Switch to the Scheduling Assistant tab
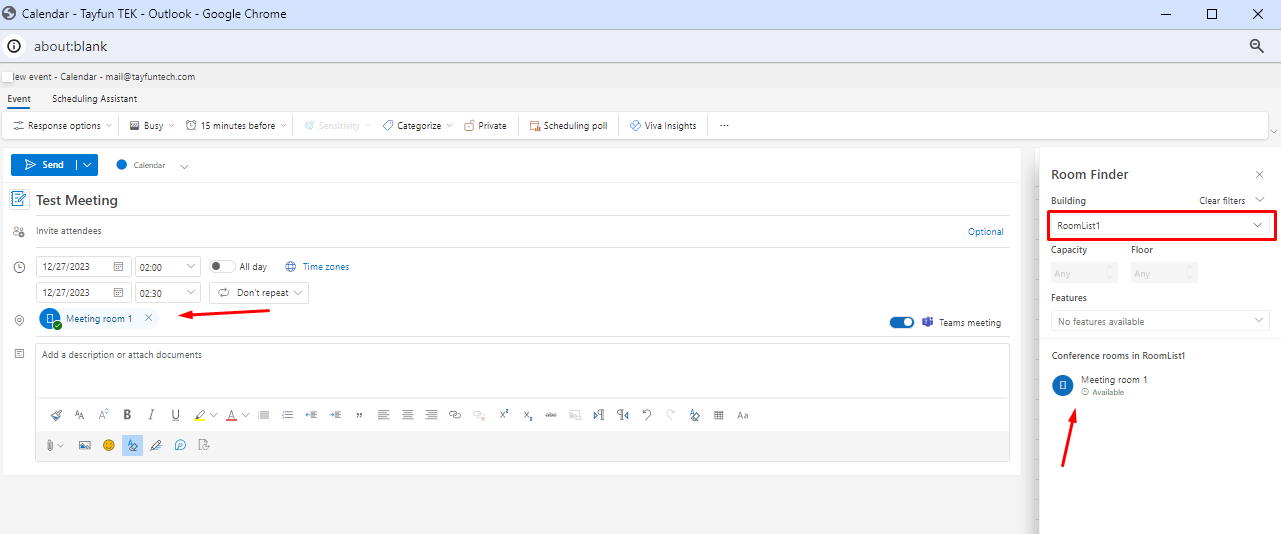This screenshot has width=1281, height=534. [x=95, y=99]
